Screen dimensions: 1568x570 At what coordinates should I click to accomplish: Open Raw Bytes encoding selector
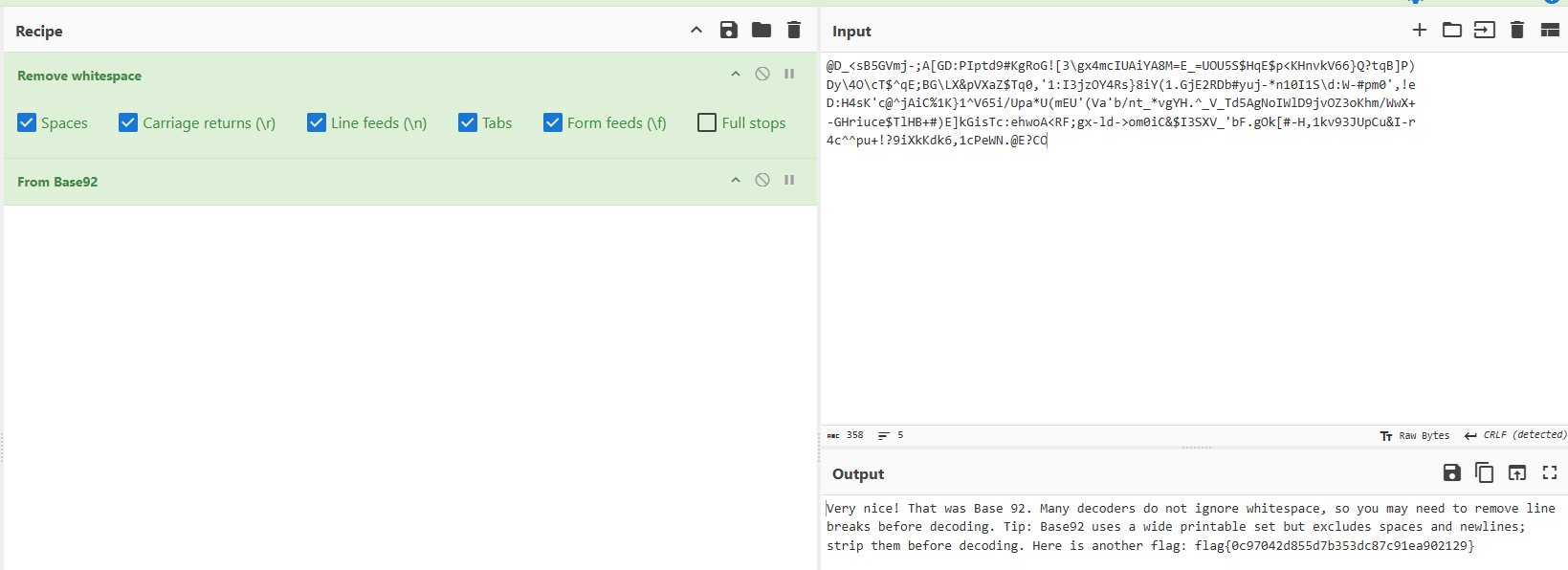[1414, 435]
